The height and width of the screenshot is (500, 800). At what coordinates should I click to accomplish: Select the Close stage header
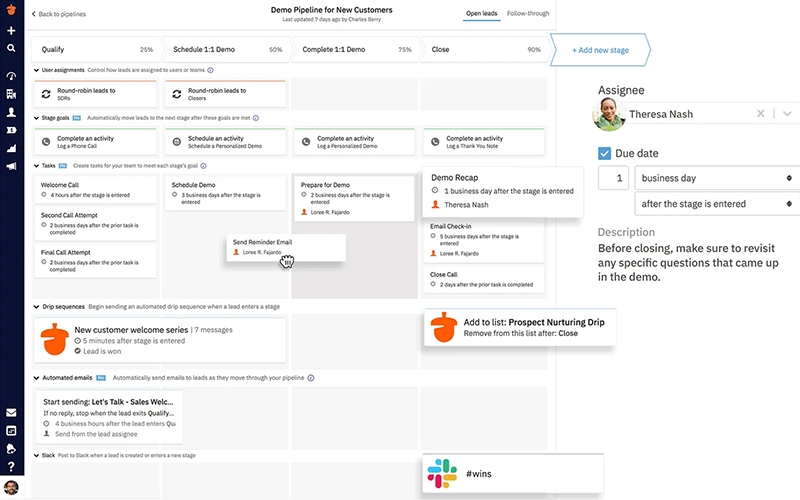tap(485, 49)
